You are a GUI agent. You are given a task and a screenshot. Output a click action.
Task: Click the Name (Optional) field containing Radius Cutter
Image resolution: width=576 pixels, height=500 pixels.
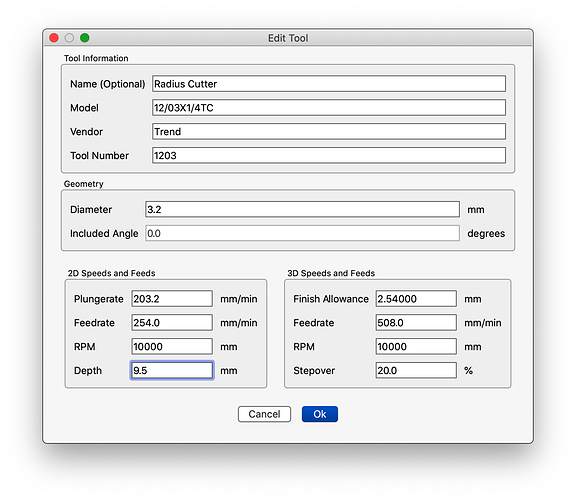[x=329, y=84]
